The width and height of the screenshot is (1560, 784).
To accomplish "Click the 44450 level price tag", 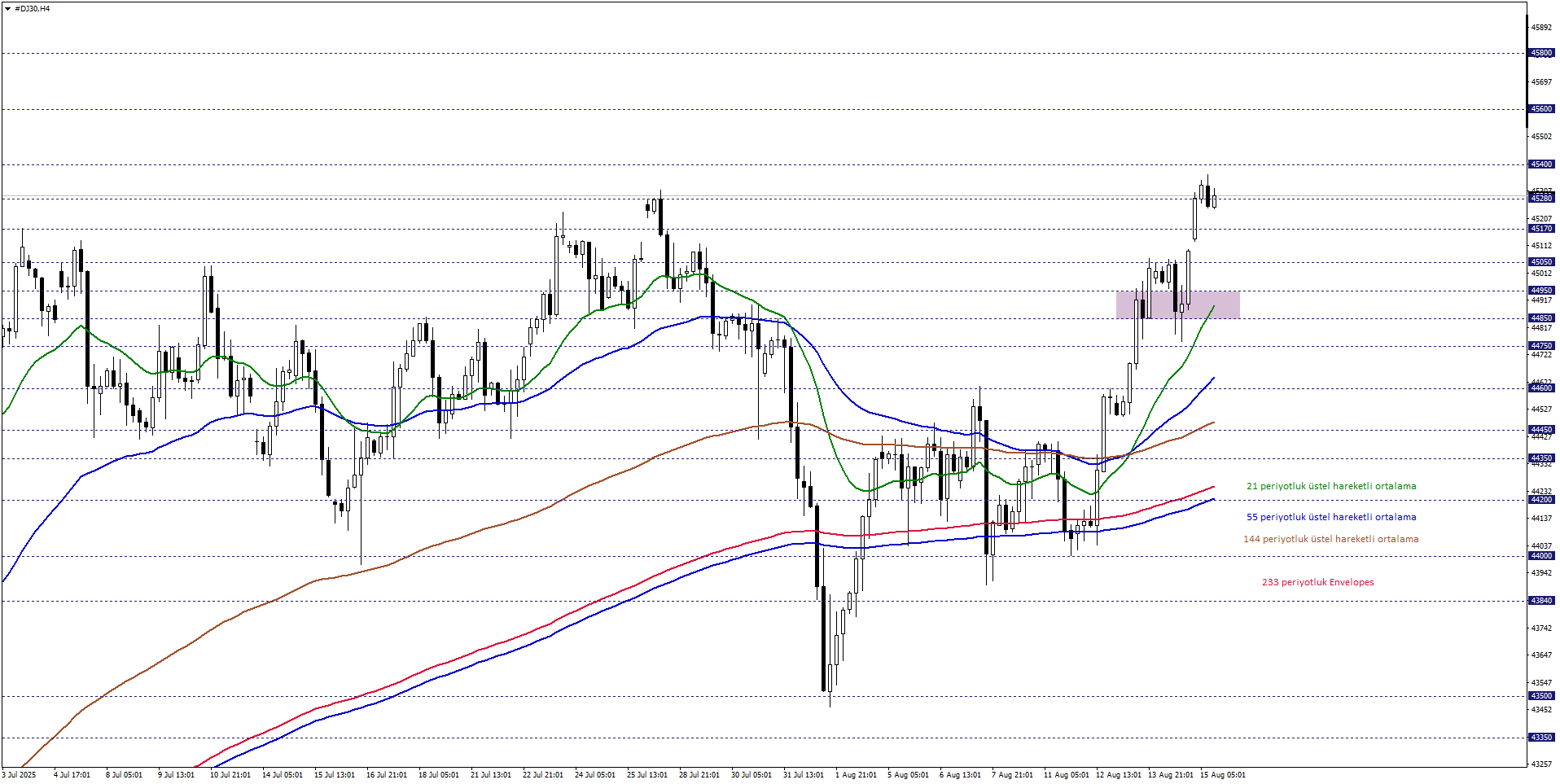I will [x=1541, y=430].
